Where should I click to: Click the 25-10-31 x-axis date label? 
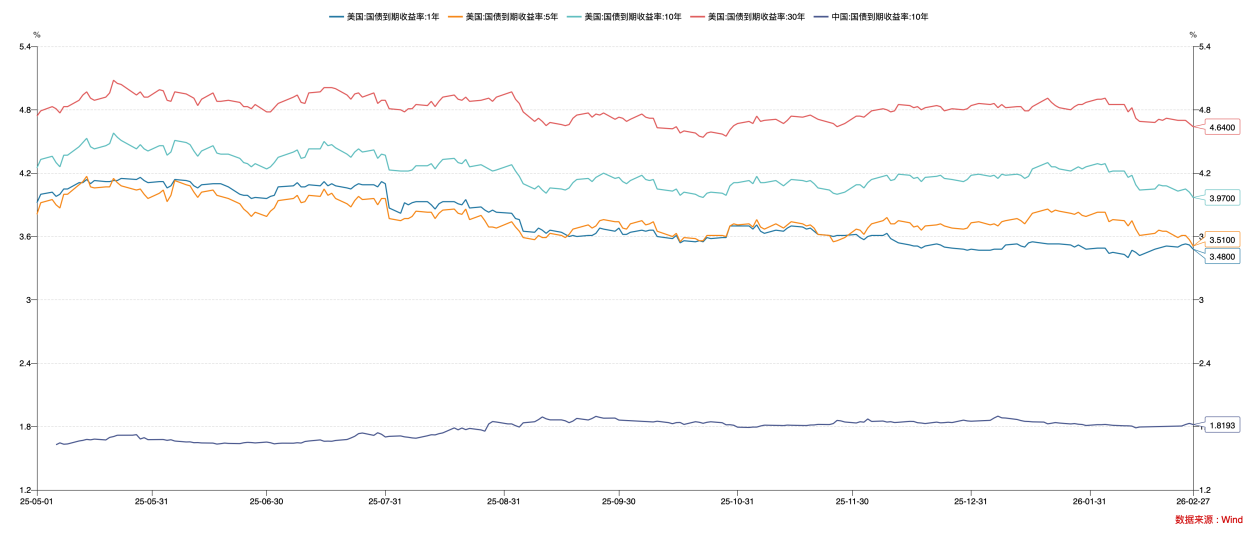736,501
